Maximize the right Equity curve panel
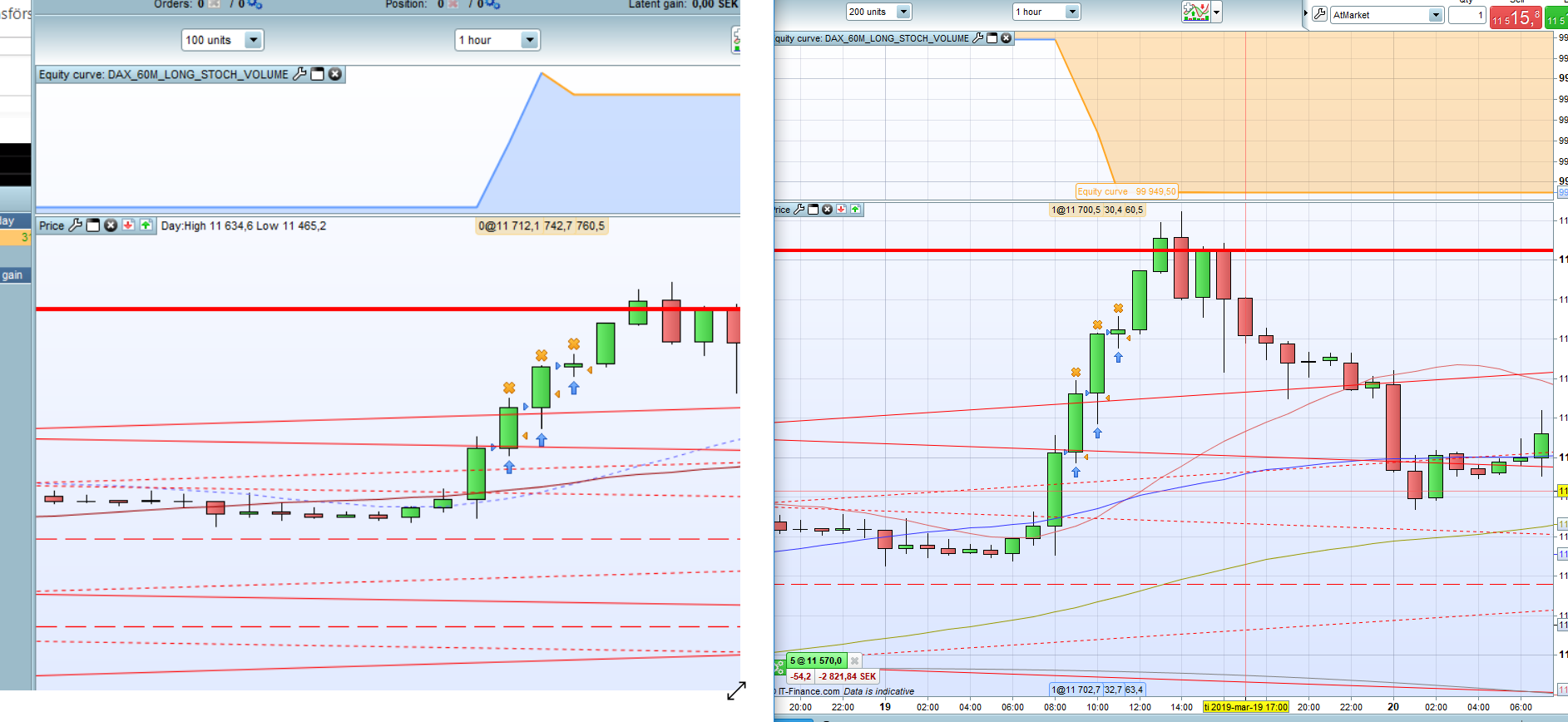1568x722 pixels. (x=992, y=38)
